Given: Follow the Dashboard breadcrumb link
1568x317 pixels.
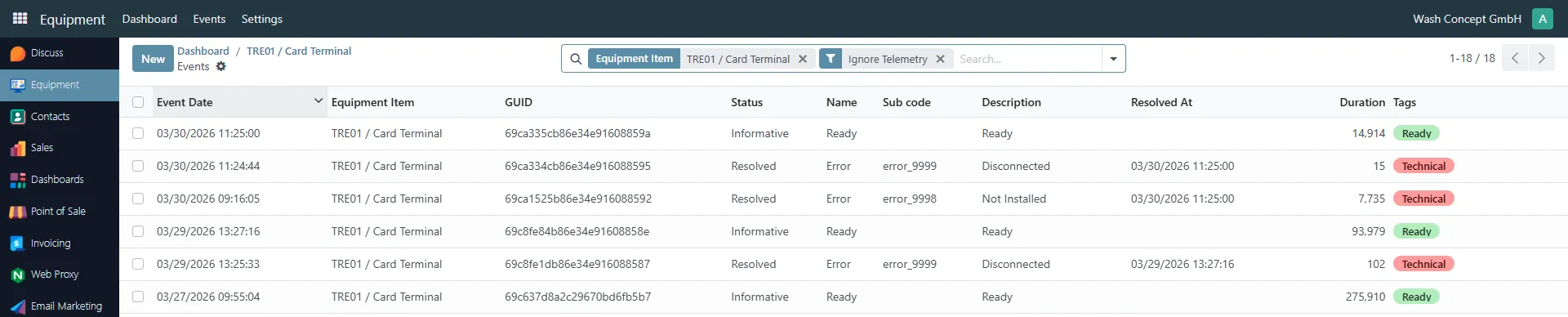Looking at the screenshot, I should click(203, 51).
